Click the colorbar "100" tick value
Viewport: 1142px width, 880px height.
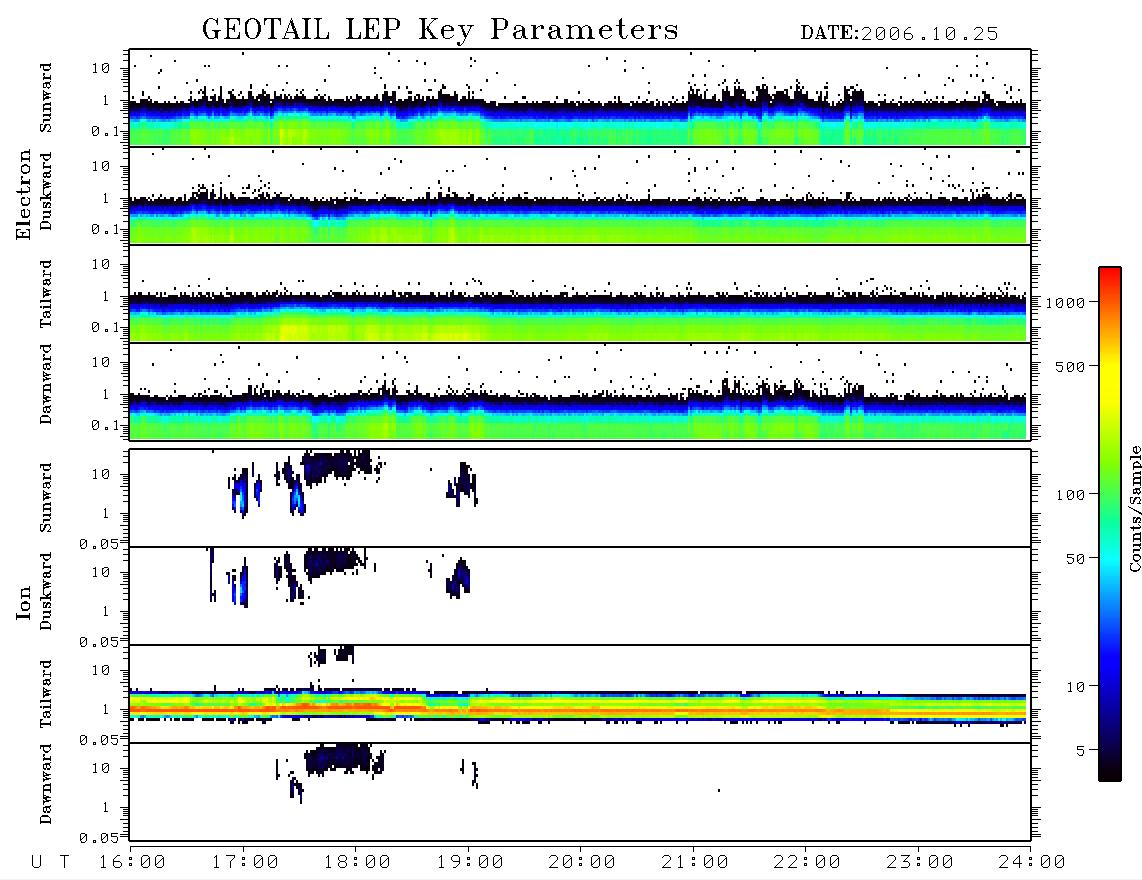point(1071,495)
